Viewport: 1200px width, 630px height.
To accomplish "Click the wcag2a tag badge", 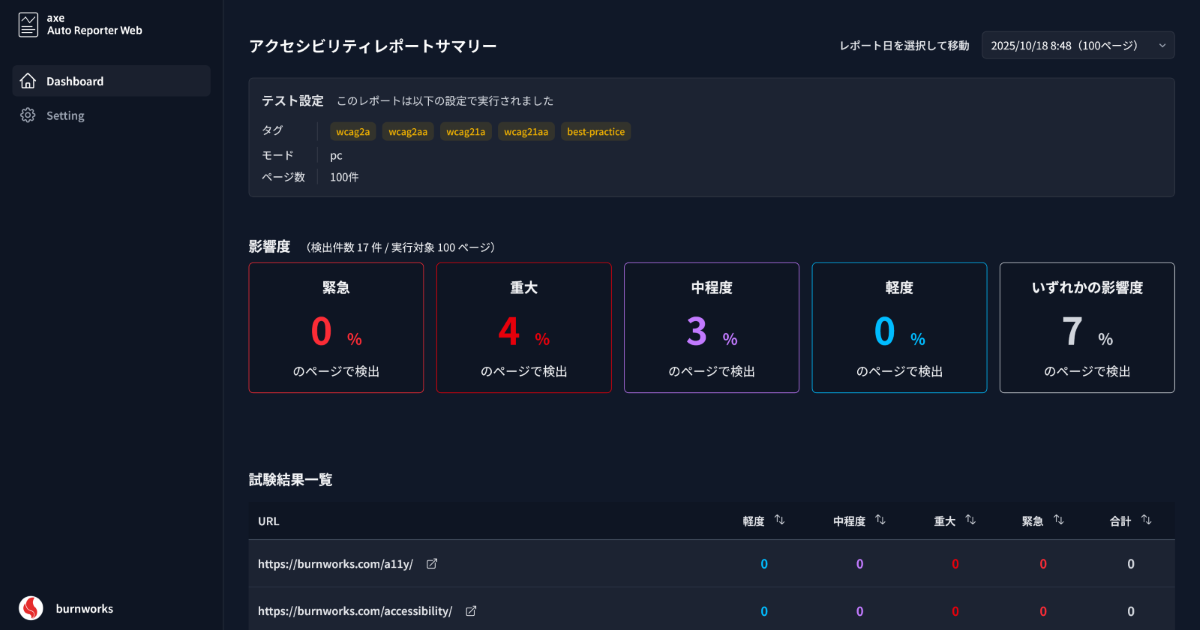I will click(x=353, y=131).
